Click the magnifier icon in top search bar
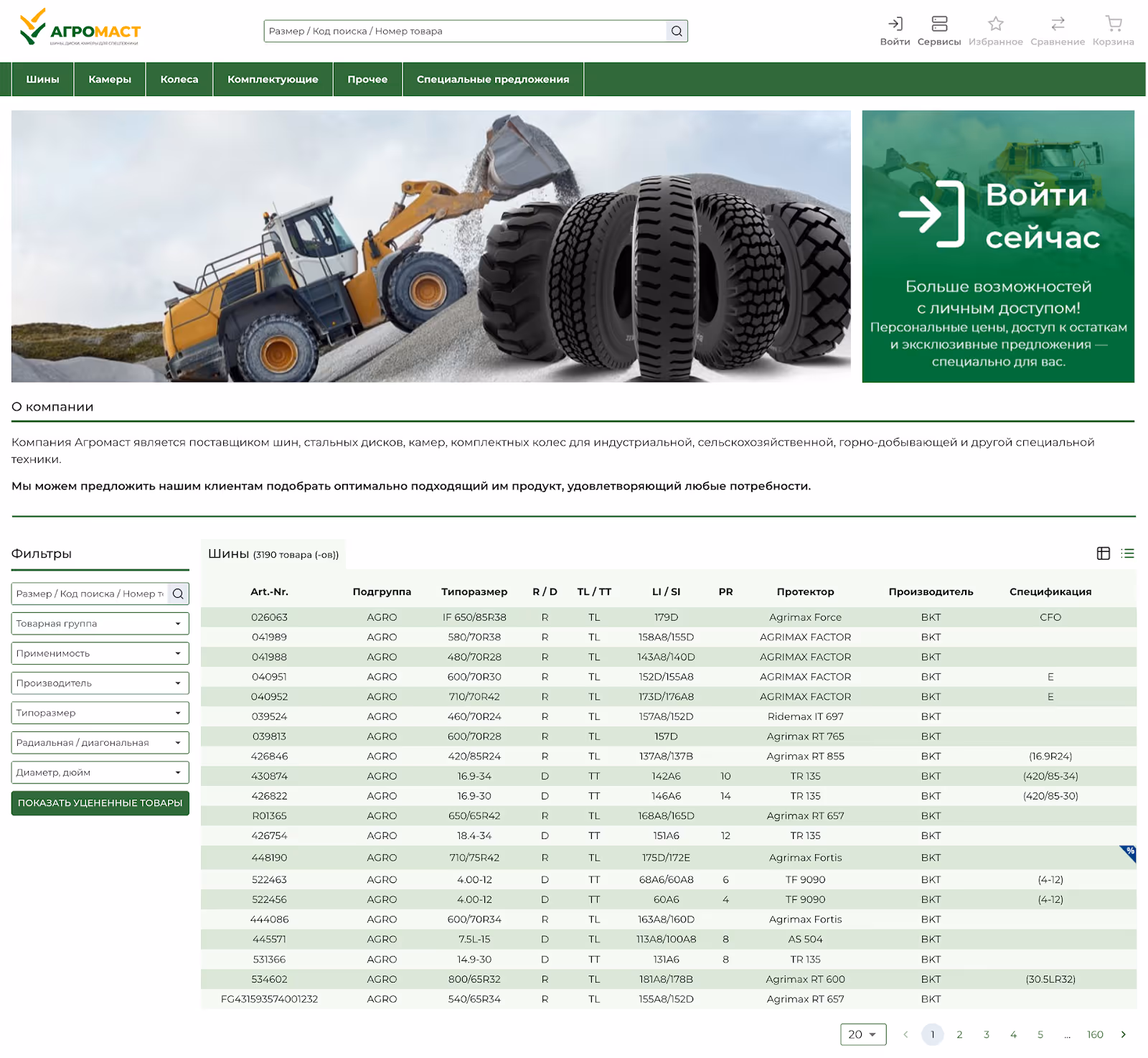This screenshot has height=1058, width=1148. pyautogui.click(x=677, y=31)
